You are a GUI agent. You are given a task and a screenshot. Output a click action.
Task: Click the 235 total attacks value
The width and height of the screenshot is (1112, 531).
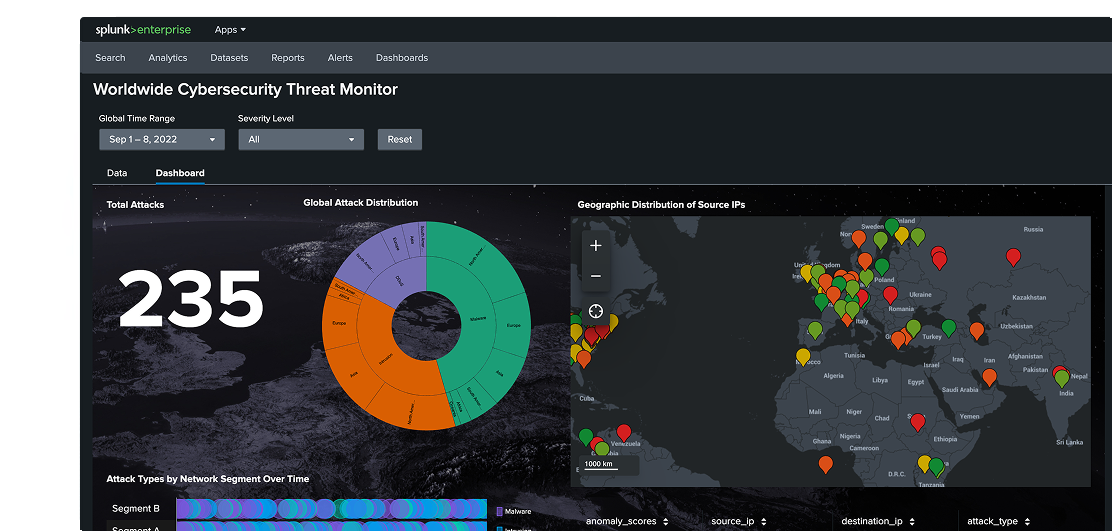(x=191, y=301)
